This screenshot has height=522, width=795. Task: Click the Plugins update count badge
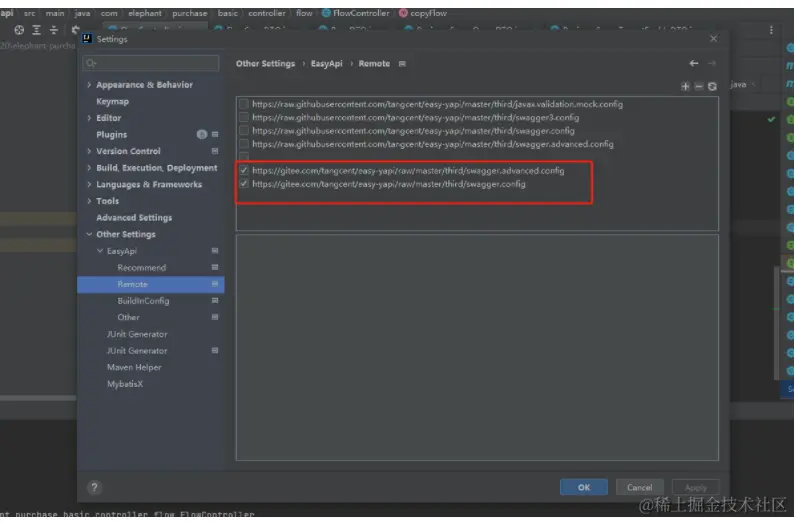(202, 134)
